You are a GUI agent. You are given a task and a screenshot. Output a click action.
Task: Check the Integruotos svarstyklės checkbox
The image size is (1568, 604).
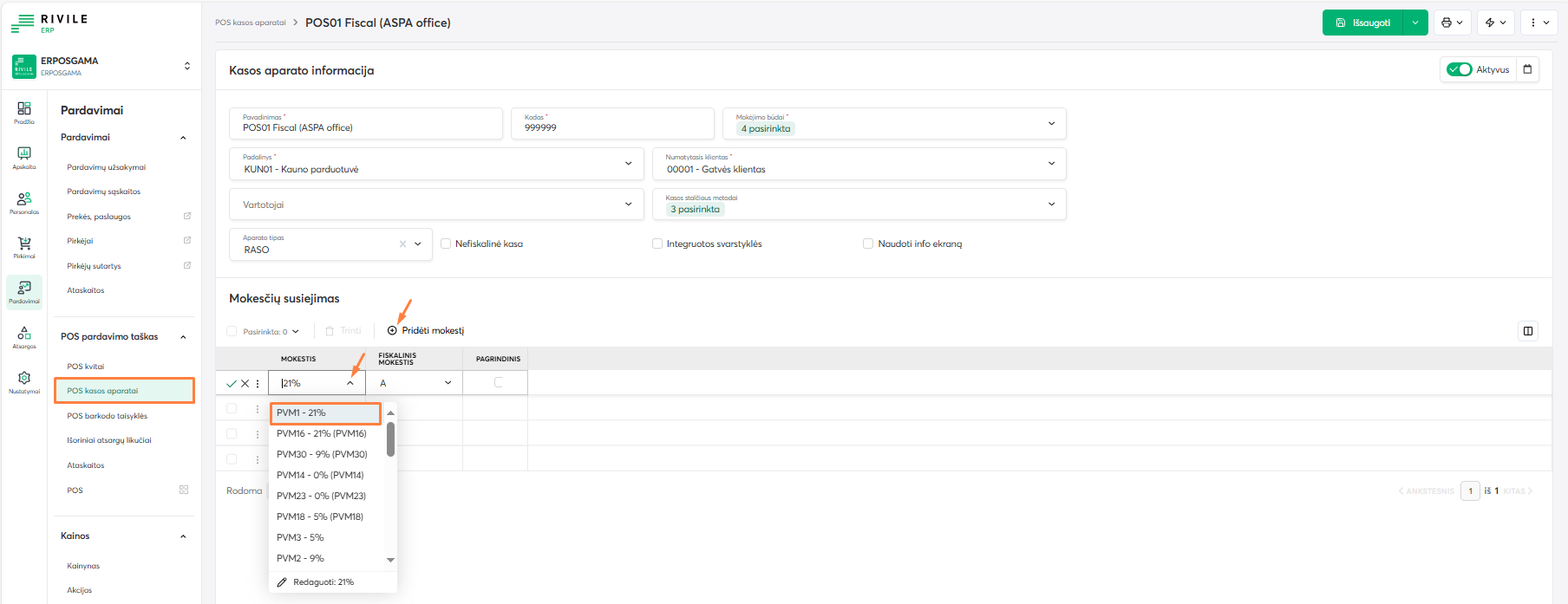[657, 244]
